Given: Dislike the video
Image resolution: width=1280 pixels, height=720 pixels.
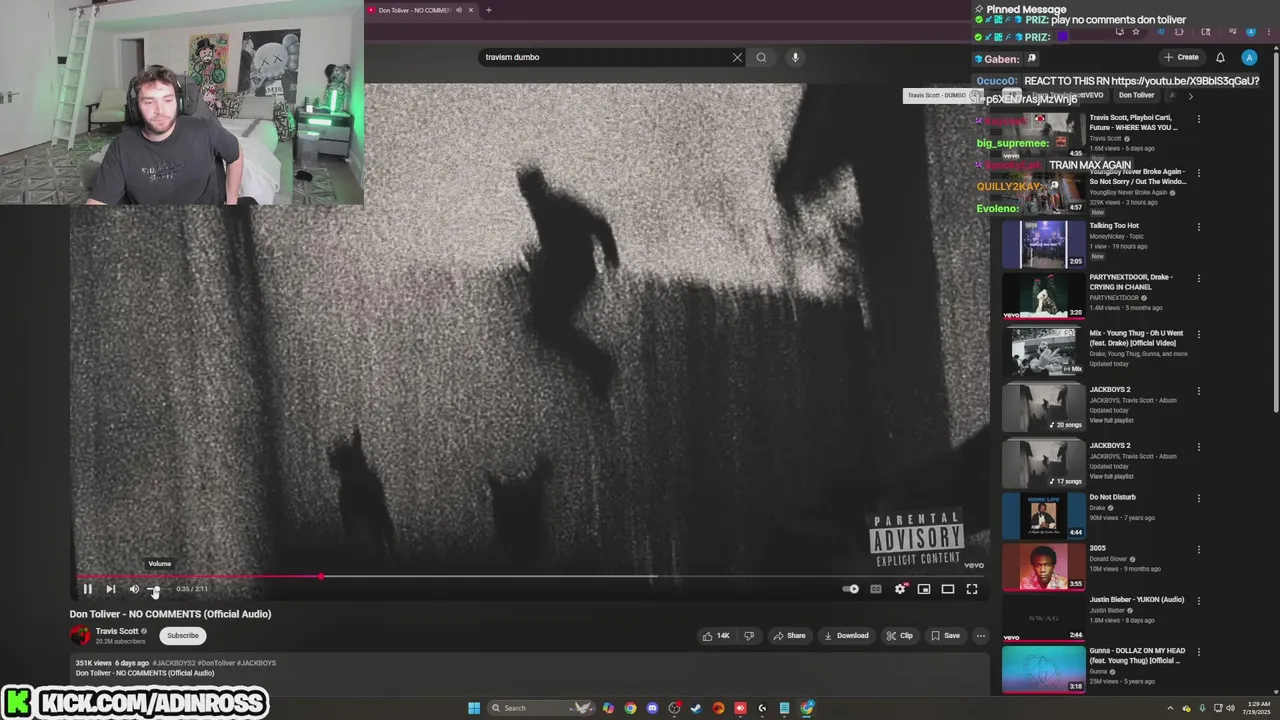Looking at the screenshot, I should (749, 635).
